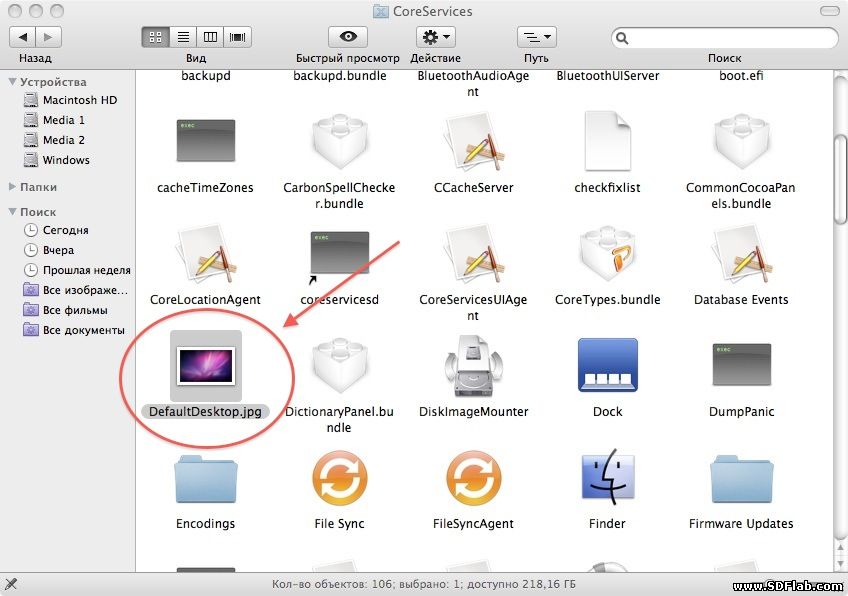The image size is (848, 596).
Task: Open the Все изображения smart folder
Action: pos(76,290)
